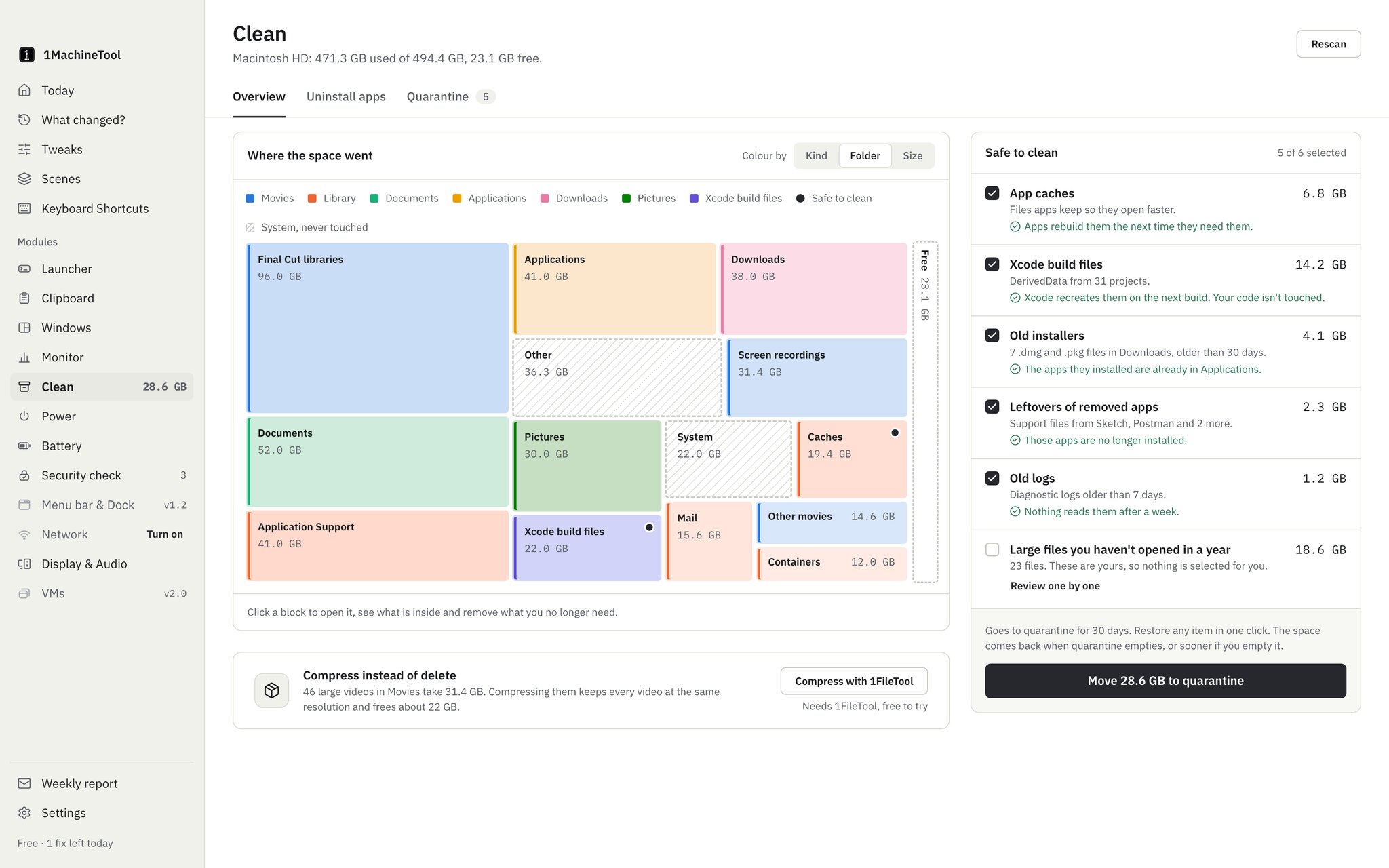Open the Caches 19.4 GB block
This screenshot has width=1389, height=868.
click(x=851, y=459)
